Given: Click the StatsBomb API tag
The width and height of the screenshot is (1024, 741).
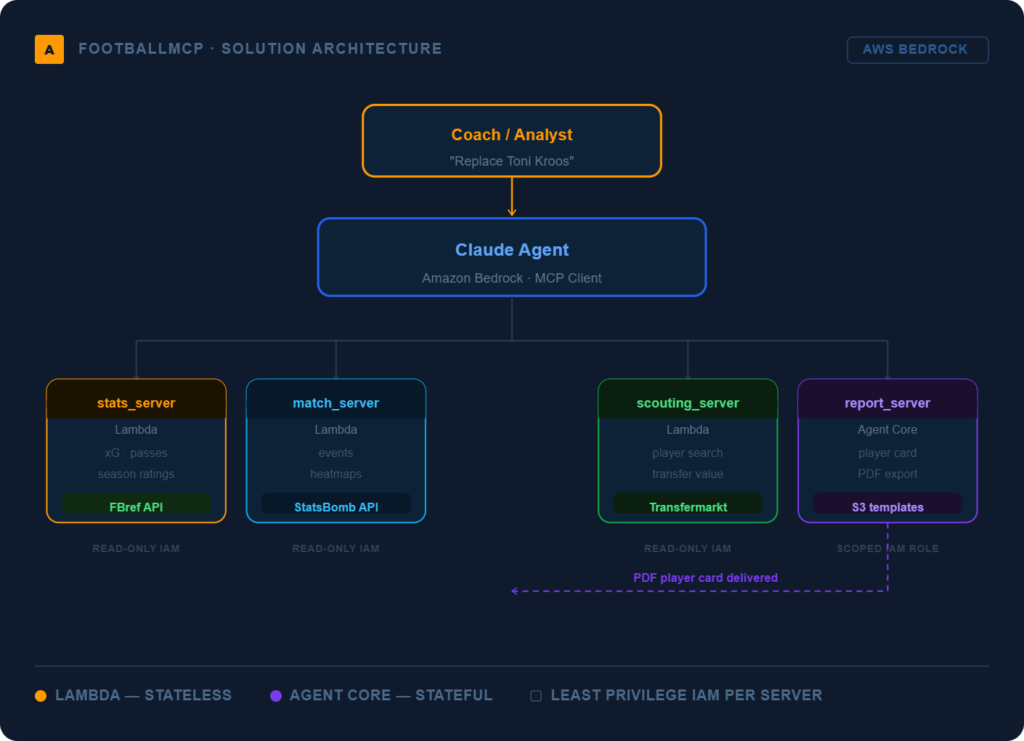Looking at the screenshot, I should 336,506.
